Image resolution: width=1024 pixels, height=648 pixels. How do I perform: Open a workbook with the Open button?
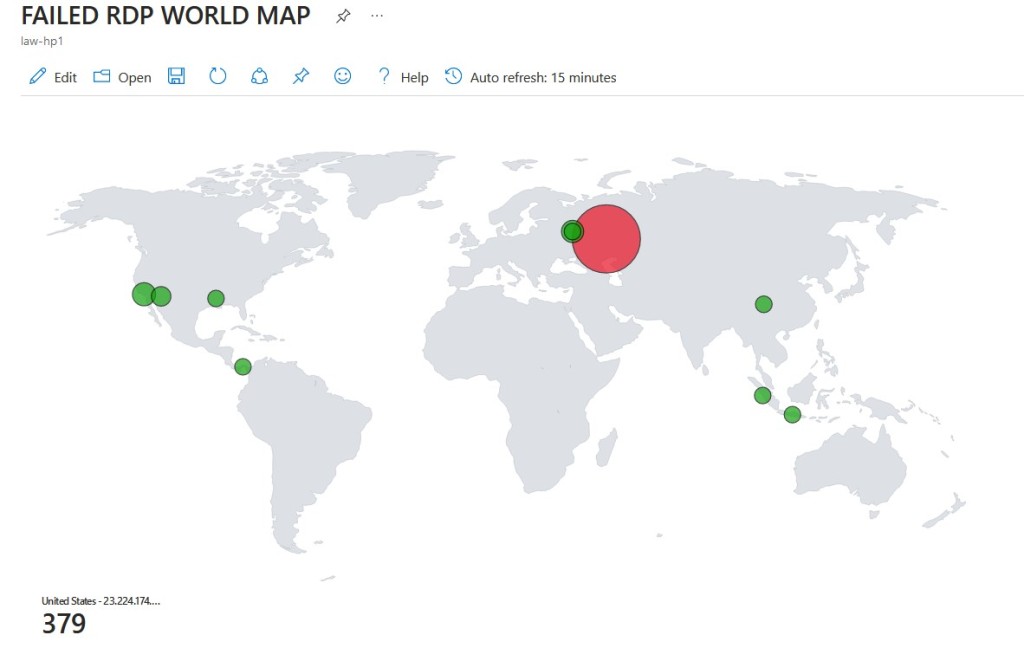[122, 77]
